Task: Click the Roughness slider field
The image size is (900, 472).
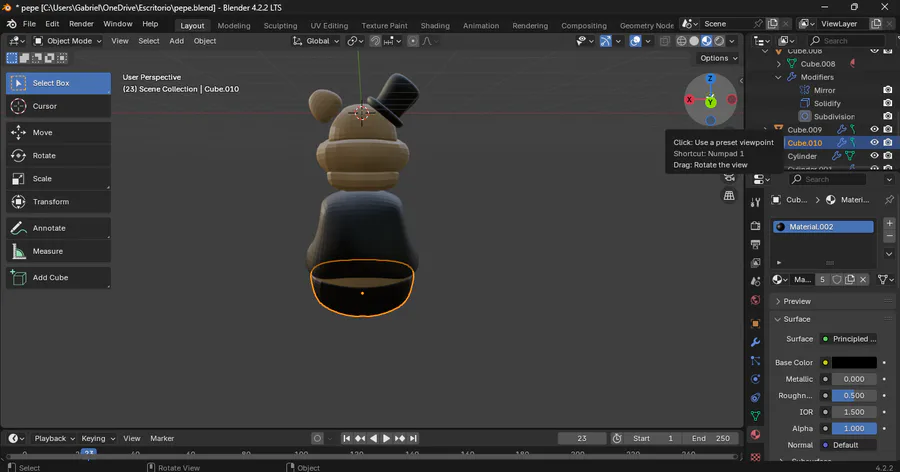Action: [854, 396]
